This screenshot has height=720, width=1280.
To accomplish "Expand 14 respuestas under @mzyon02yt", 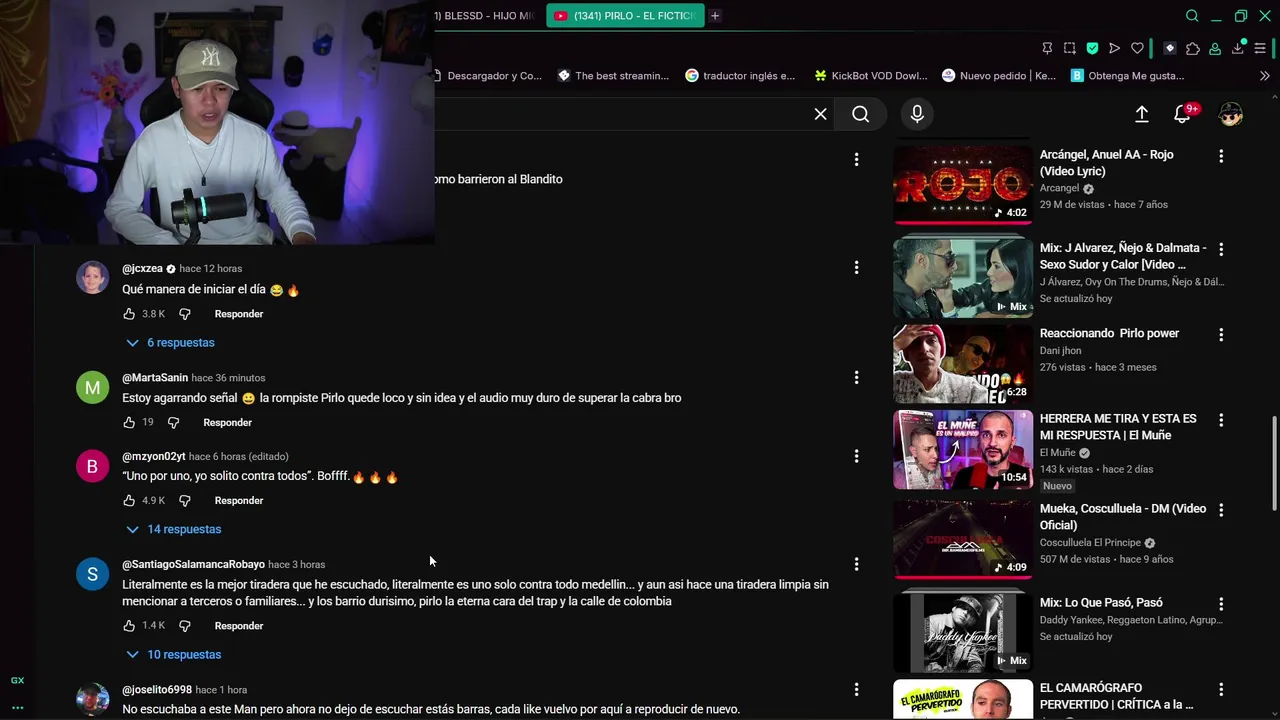I will point(174,529).
